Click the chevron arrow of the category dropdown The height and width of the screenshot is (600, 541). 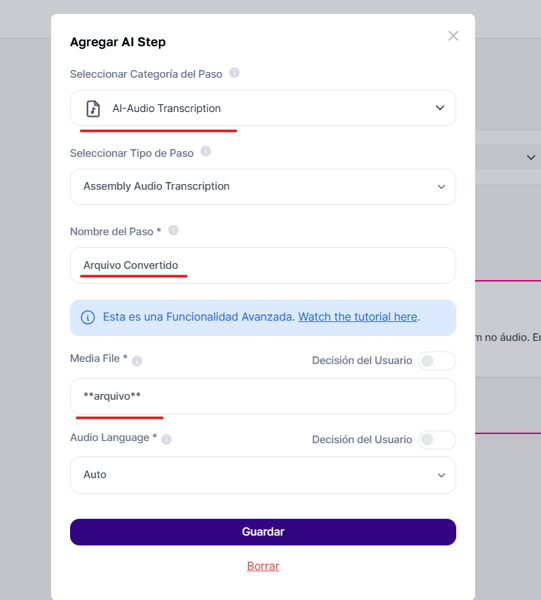[x=440, y=108]
